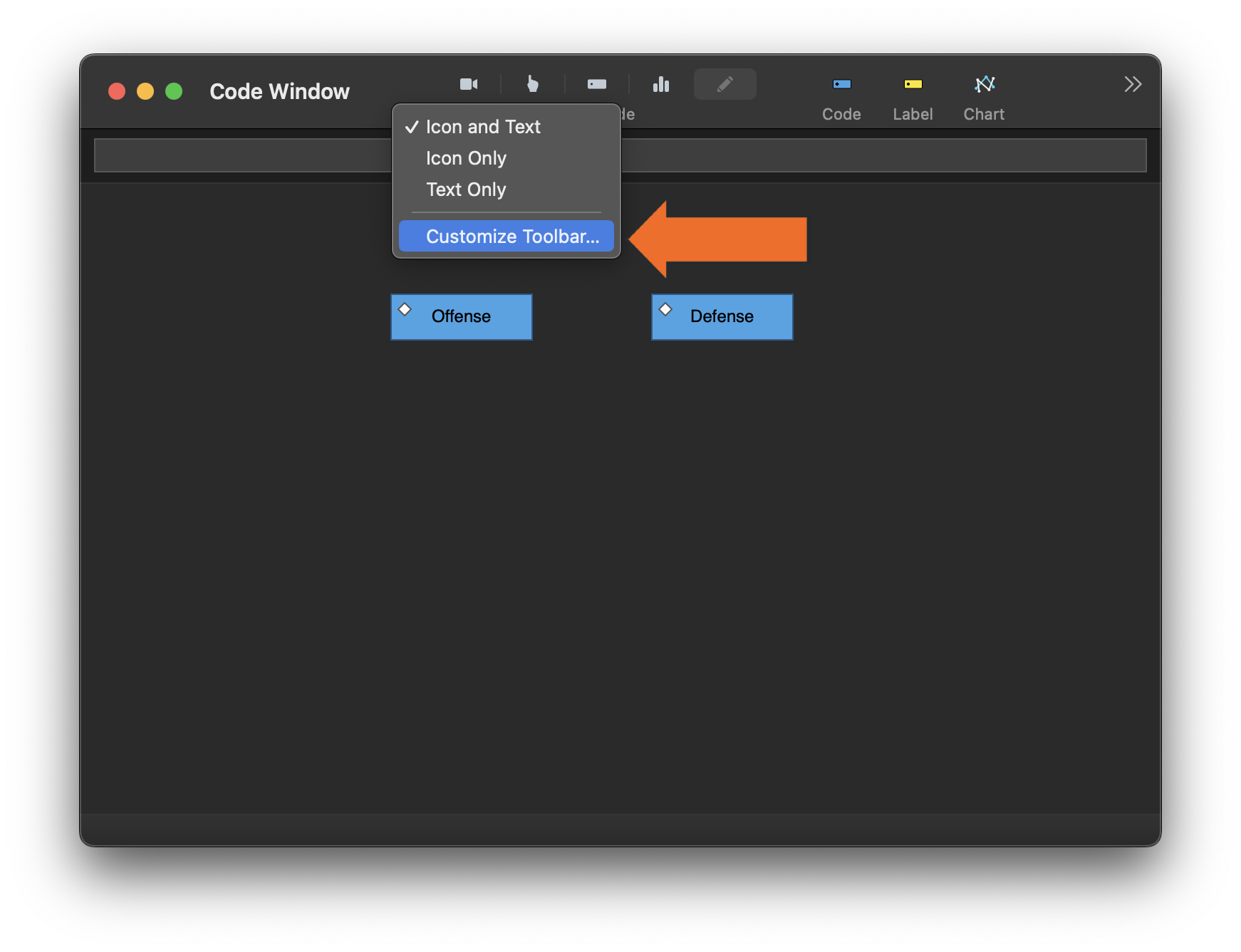Add a new Code button
Screen dimensions: 1241x952
841,97
